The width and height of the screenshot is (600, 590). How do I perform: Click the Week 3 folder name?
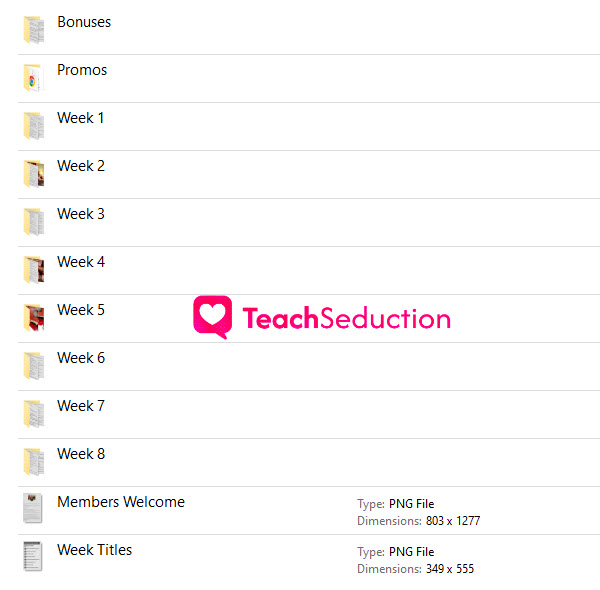tap(81, 214)
